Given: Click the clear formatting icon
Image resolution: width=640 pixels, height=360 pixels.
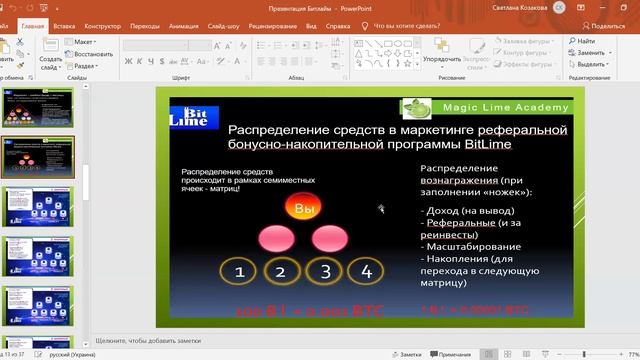Looking at the screenshot, I should pyautogui.click(x=243, y=46).
